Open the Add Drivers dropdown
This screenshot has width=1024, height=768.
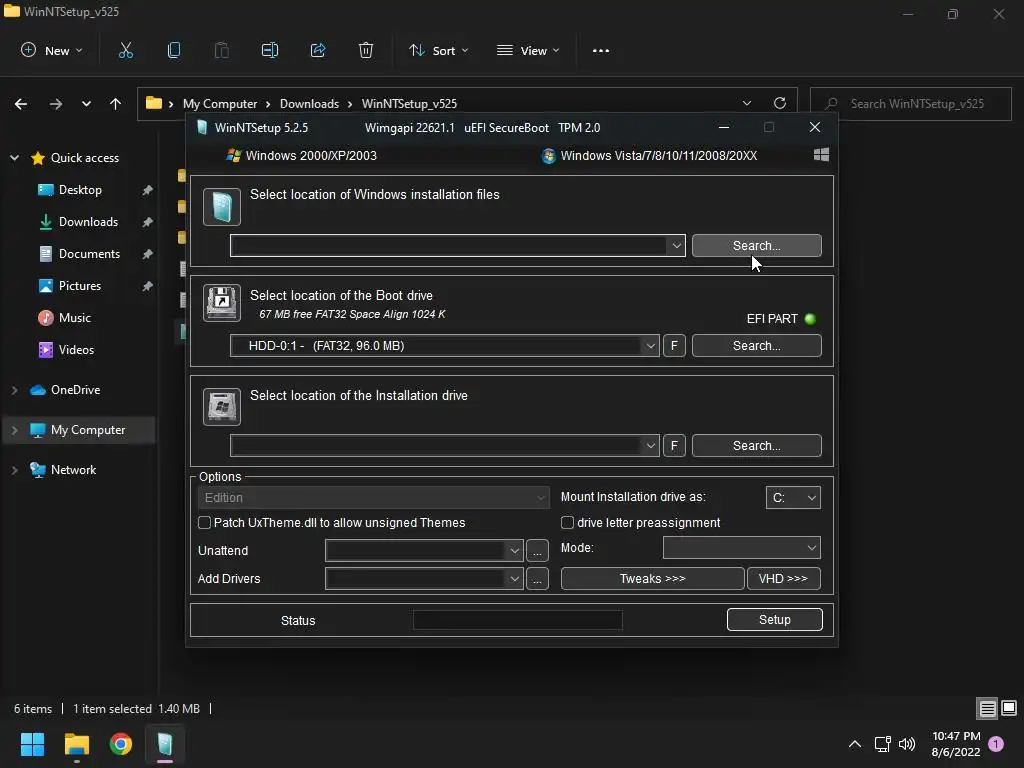coord(424,579)
